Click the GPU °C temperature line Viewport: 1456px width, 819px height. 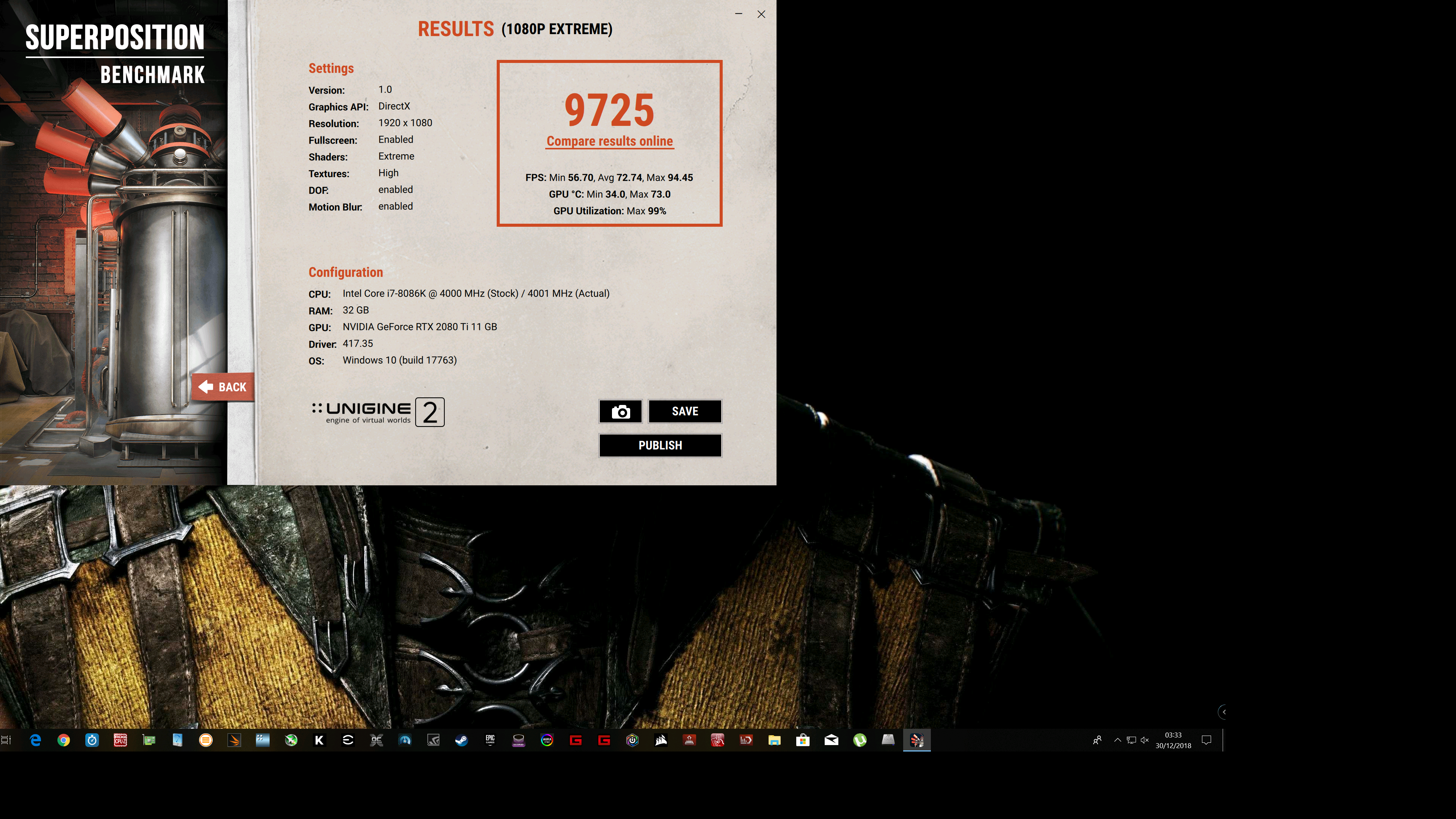609,194
